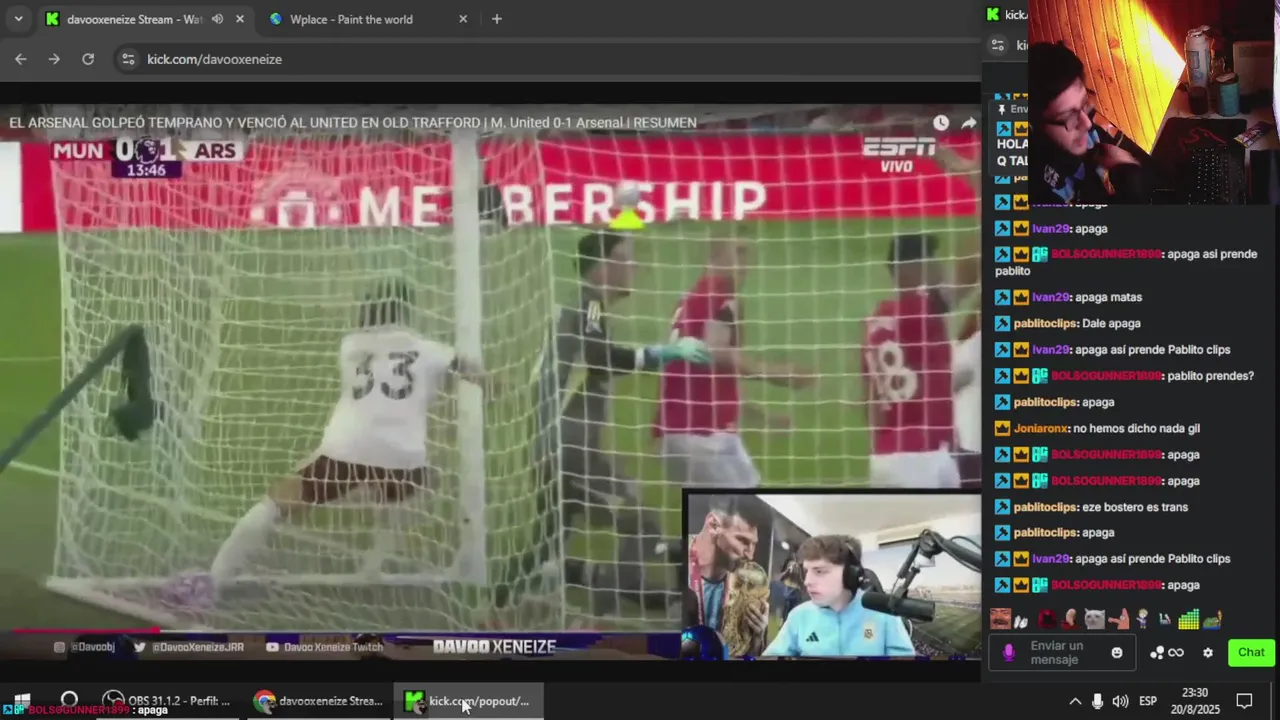
Task: Click the name in 'BOLSOGUNNER1899: pablito prendes?'
Action: click(1105, 376)
